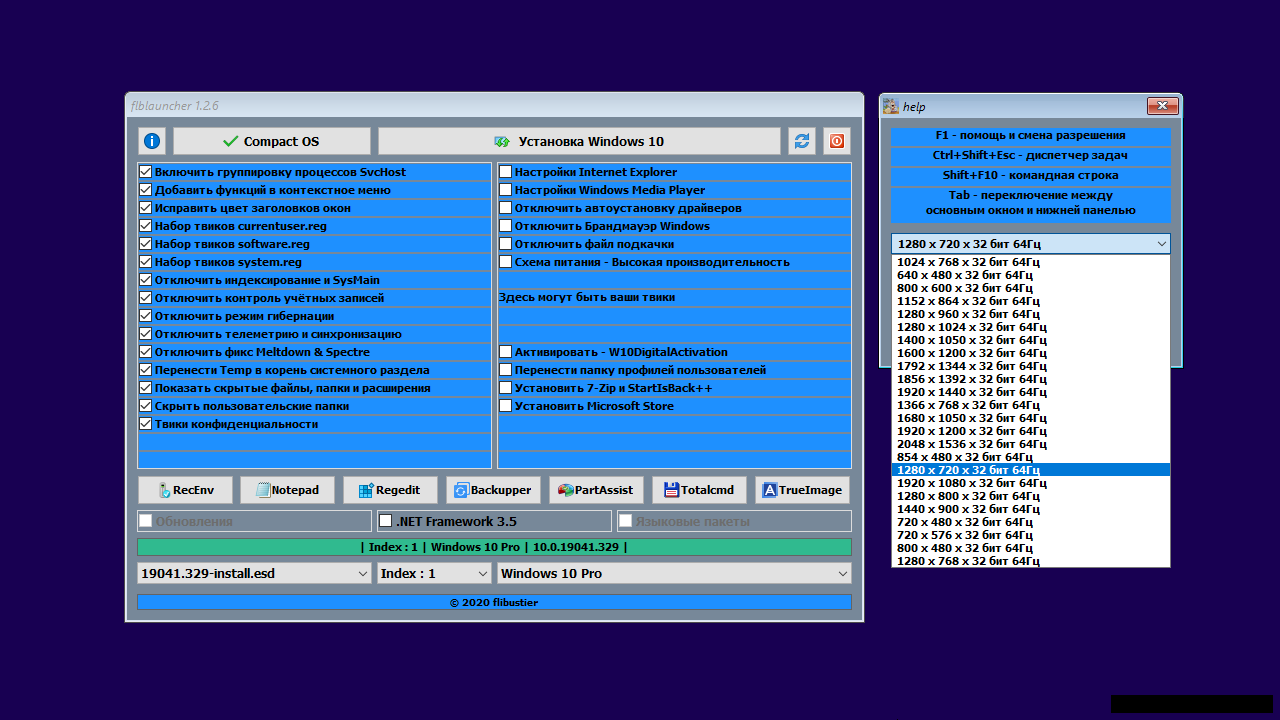
Task: Open the Index : 1 dropdown
Action: click(x=434, y=573)
